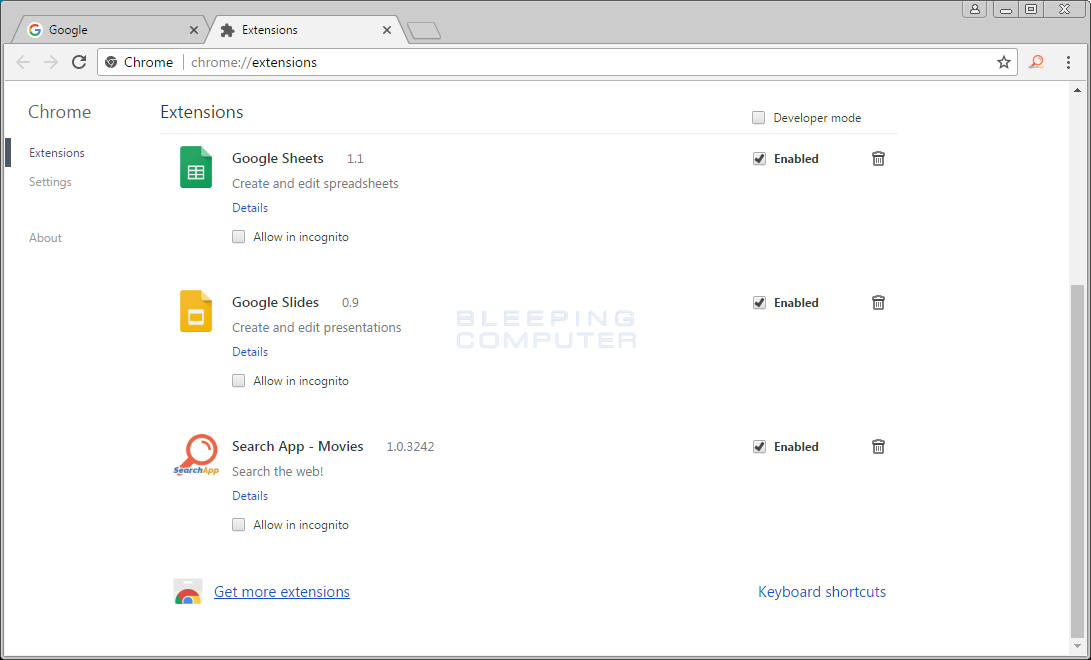The width and height of the screenshot is (1091, 660).
Task: Click the vertical scrollbar thumb
Action: click(x=1077, y=459)
